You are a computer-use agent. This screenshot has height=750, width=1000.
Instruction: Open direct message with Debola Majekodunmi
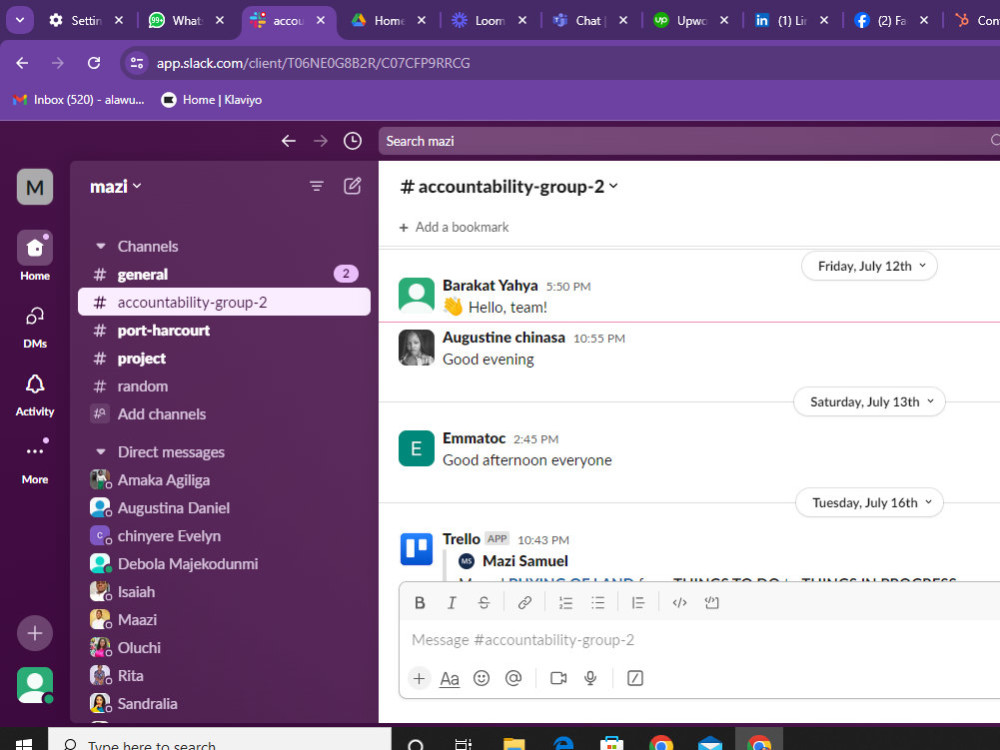pos(224,564)
